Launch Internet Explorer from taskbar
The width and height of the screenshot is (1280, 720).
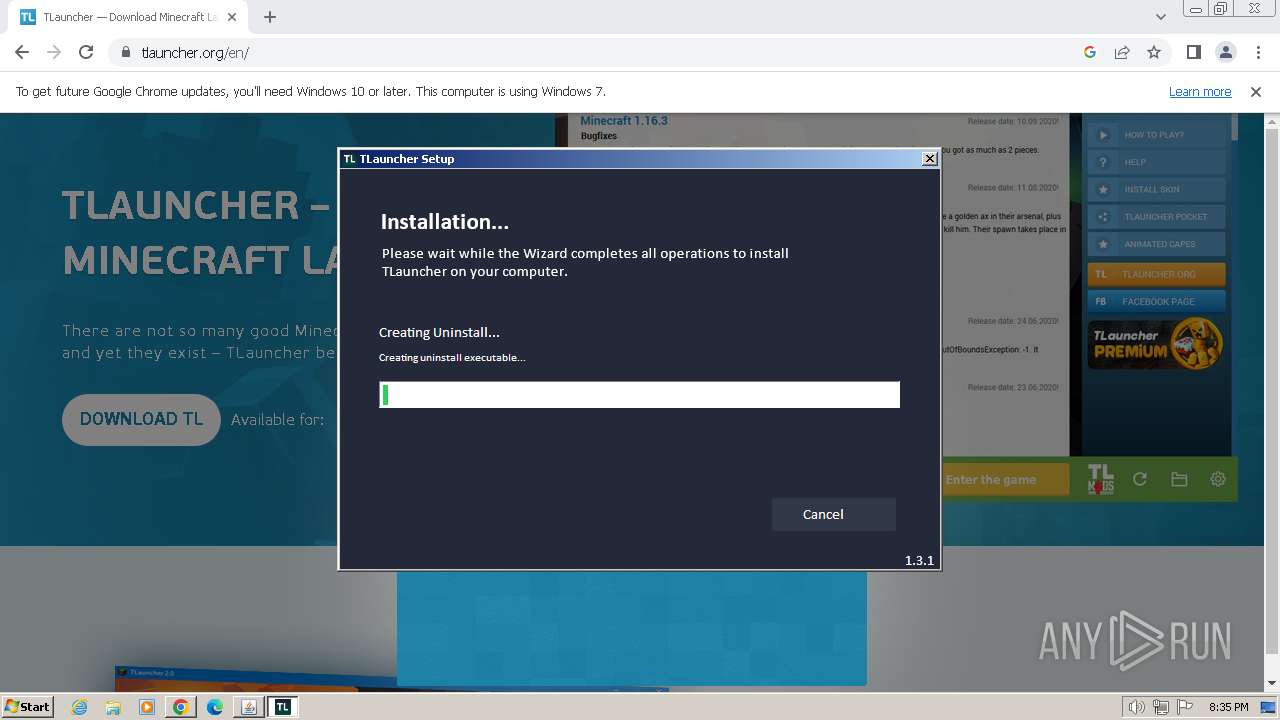coord(80,707)
